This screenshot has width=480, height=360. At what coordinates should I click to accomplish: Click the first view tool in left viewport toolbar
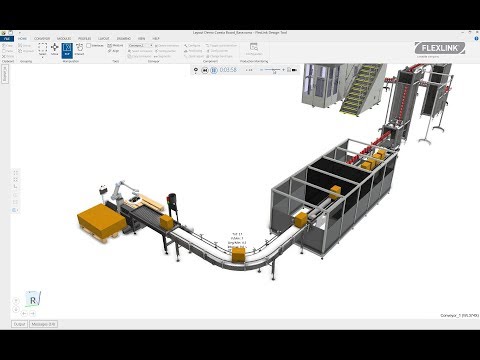(15, 173)
